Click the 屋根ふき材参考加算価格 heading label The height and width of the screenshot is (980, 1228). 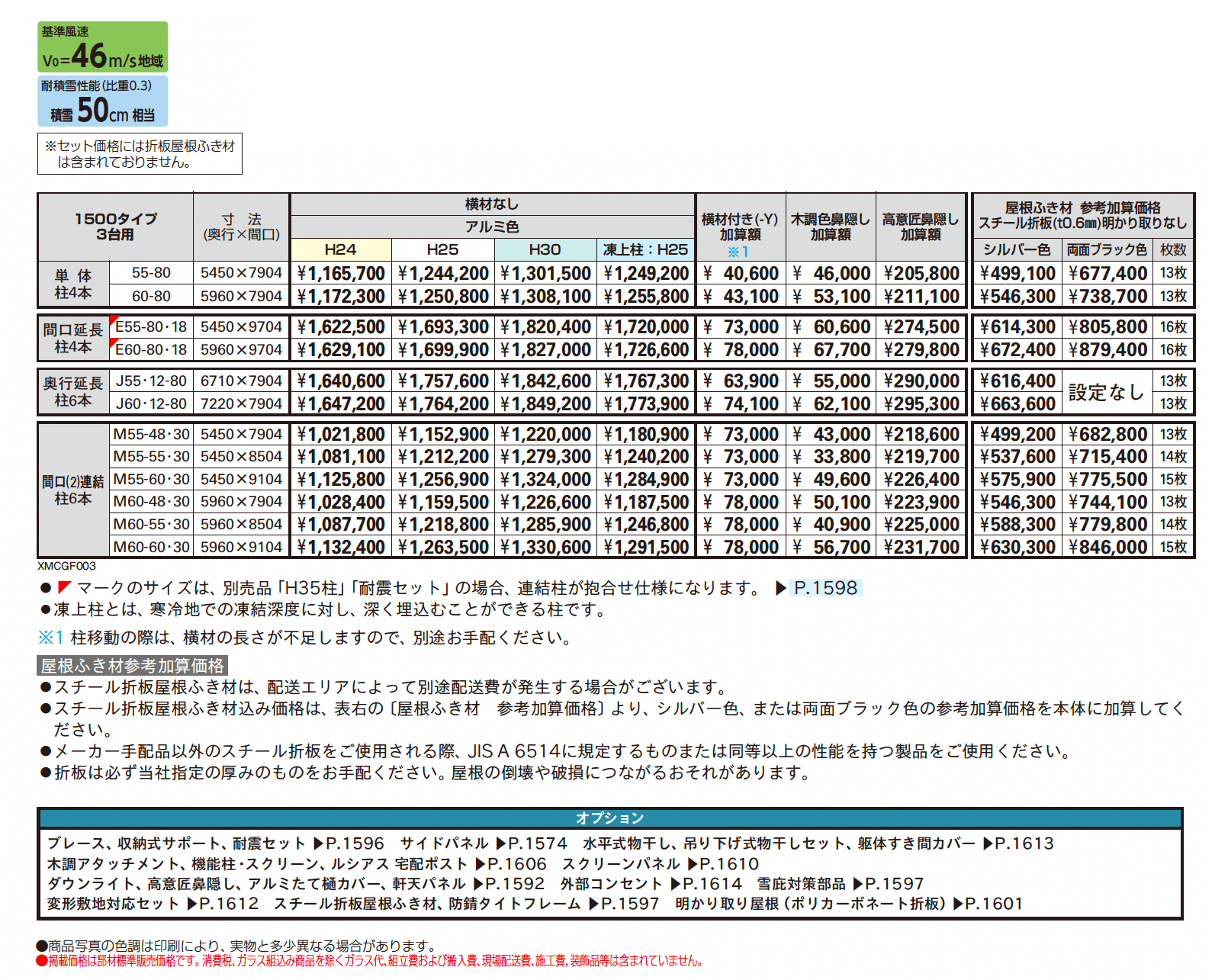click(x=133, y=665)
